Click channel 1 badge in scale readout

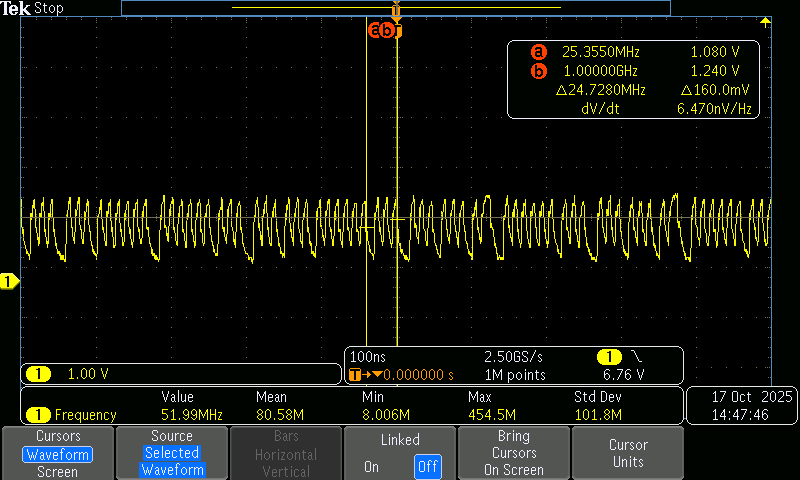coord(38,374)
